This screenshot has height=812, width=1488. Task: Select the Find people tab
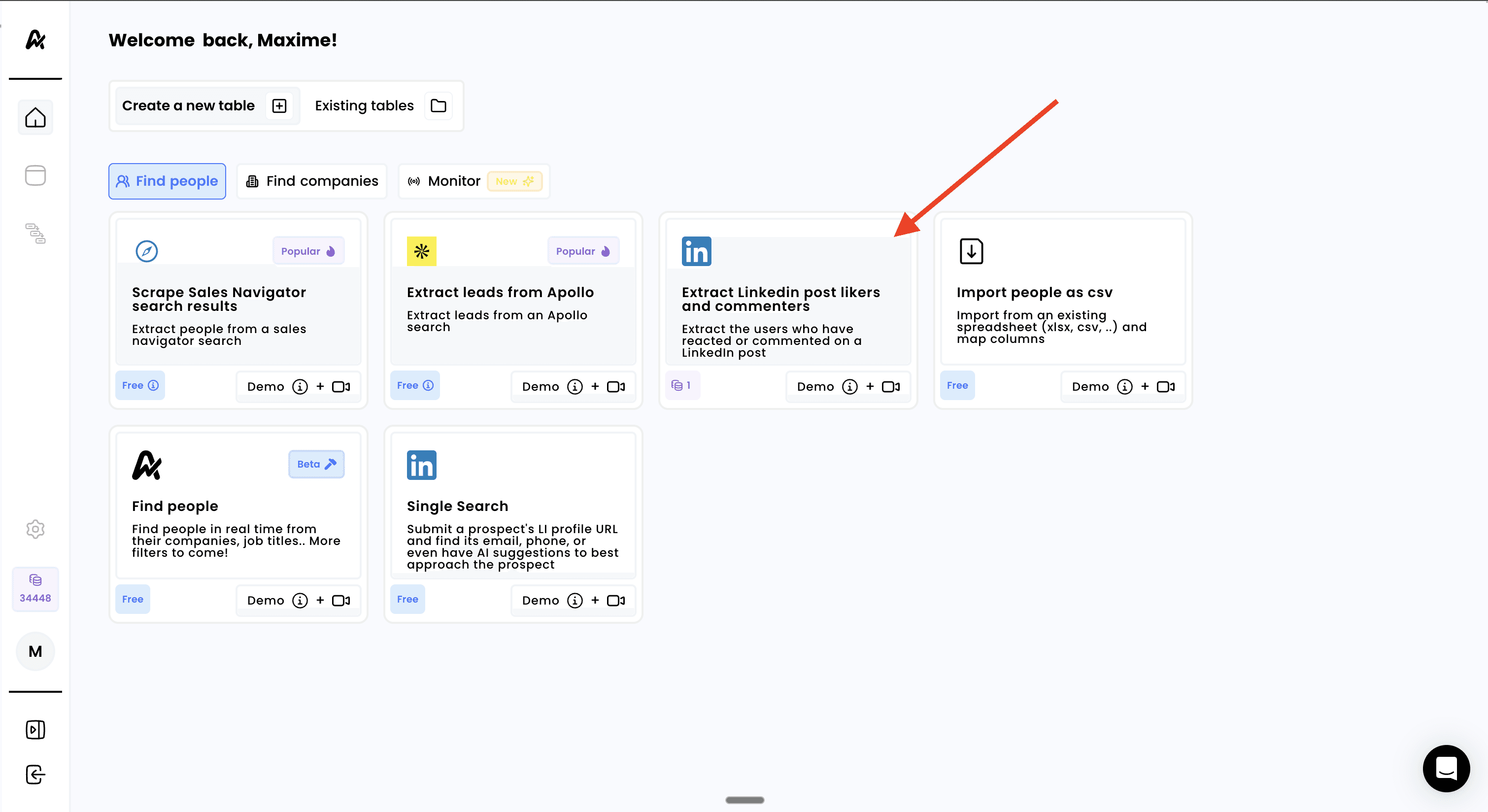tap(167, 181)
